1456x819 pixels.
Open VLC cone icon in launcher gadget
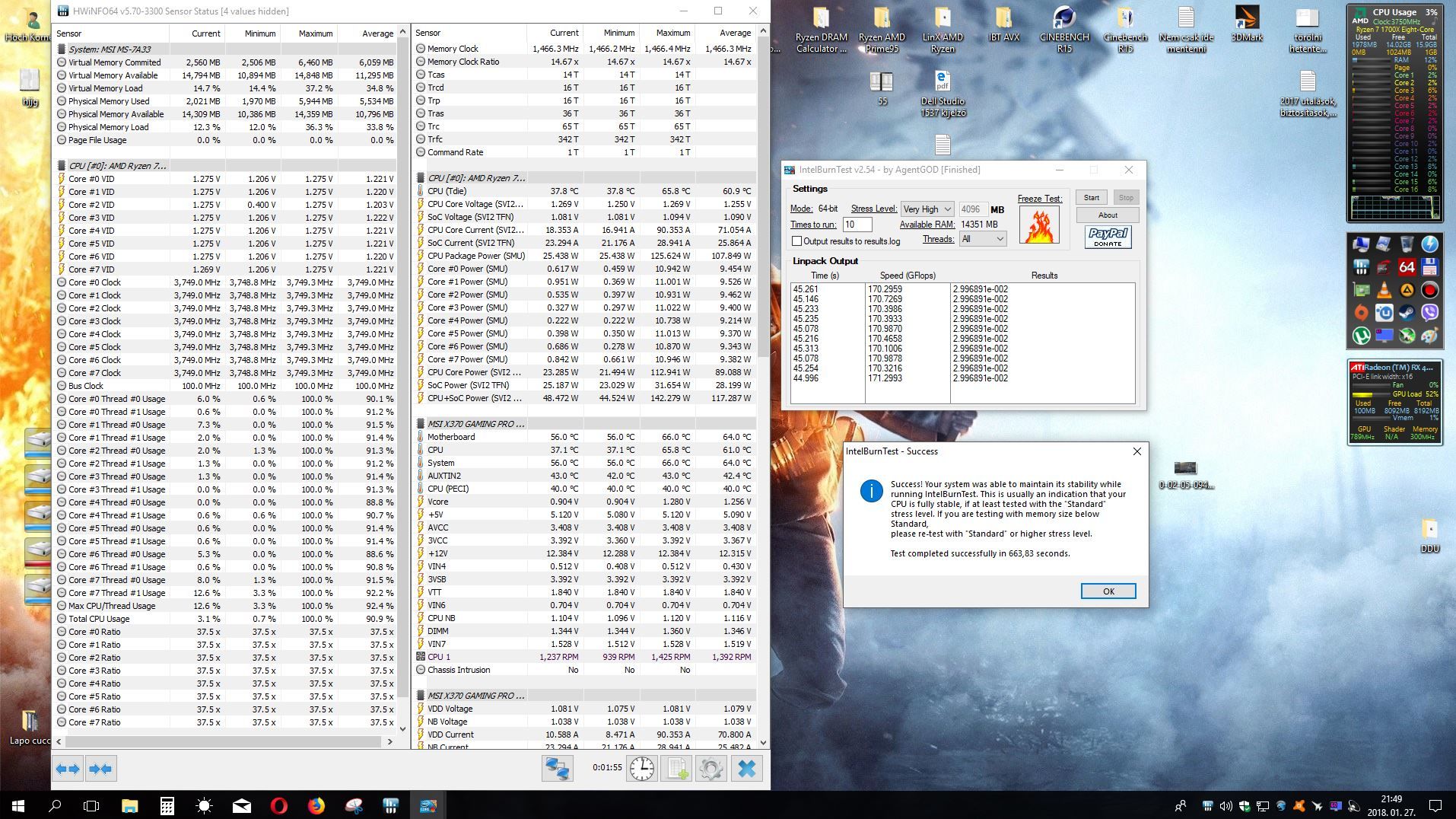click(1384, 290)
